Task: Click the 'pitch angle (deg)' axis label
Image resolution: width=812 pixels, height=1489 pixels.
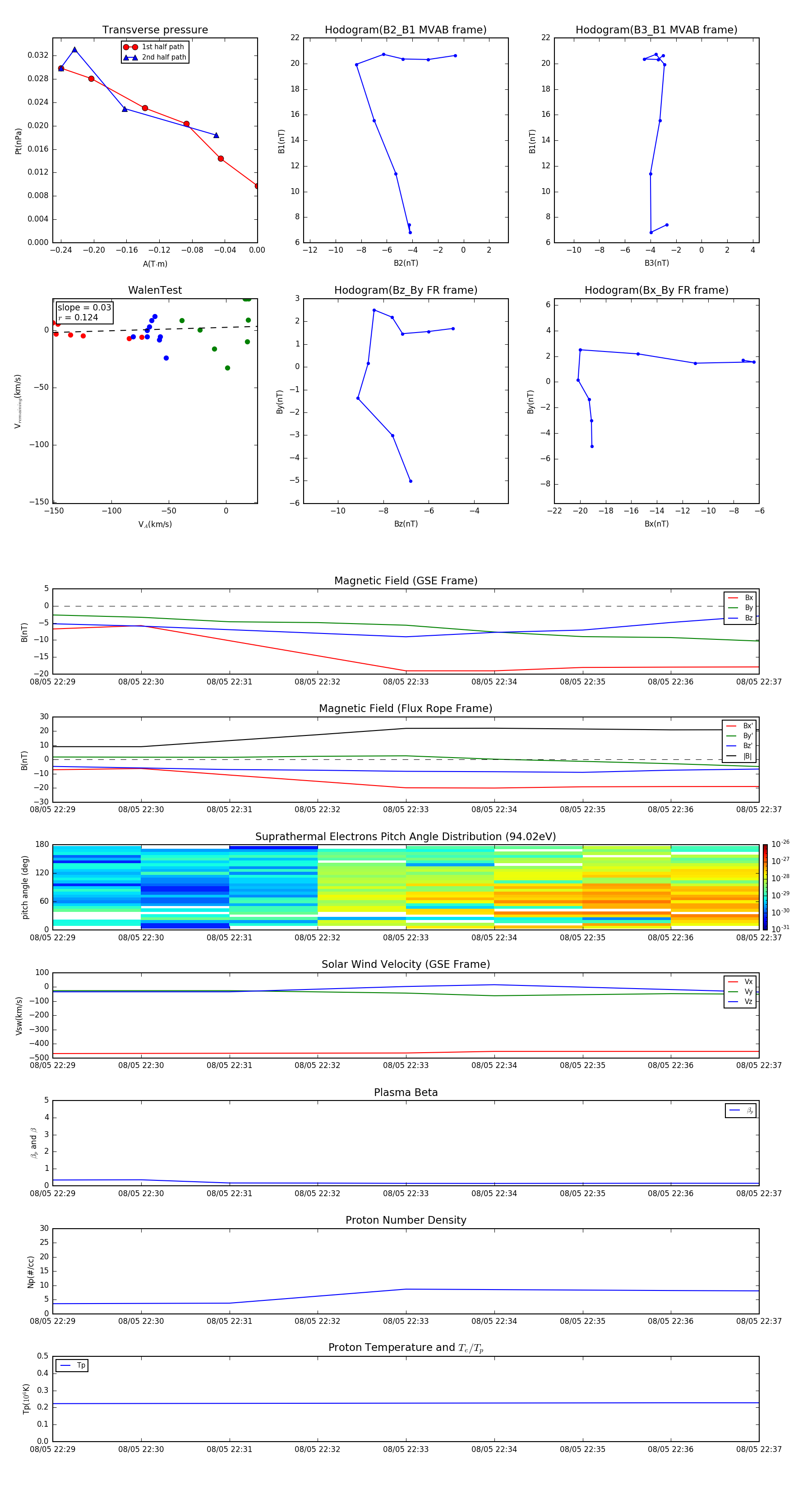Action: click(x=25, y=887)
